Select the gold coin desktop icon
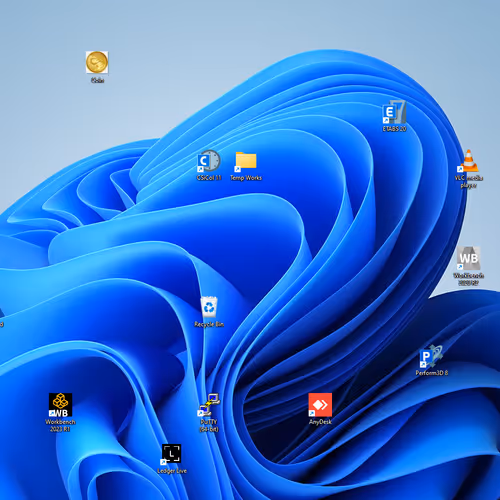The width and height of the screenshot is (500, 500). tap(97, 62)
